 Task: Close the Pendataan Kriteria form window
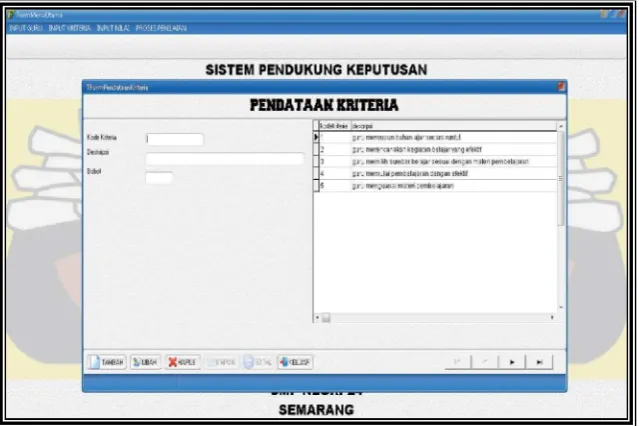coord(561,87)
